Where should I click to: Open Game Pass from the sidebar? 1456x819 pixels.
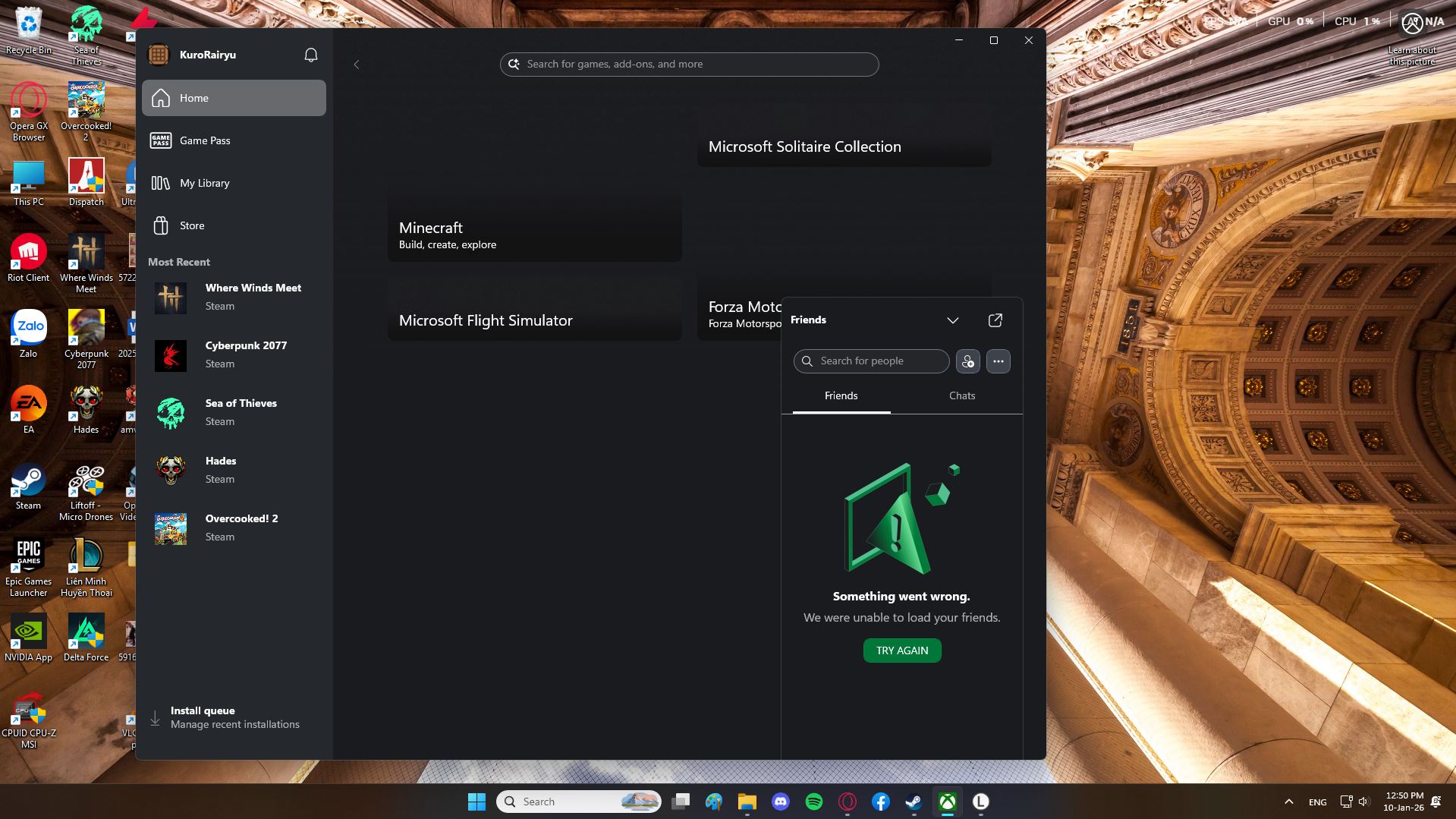(204, 140)
